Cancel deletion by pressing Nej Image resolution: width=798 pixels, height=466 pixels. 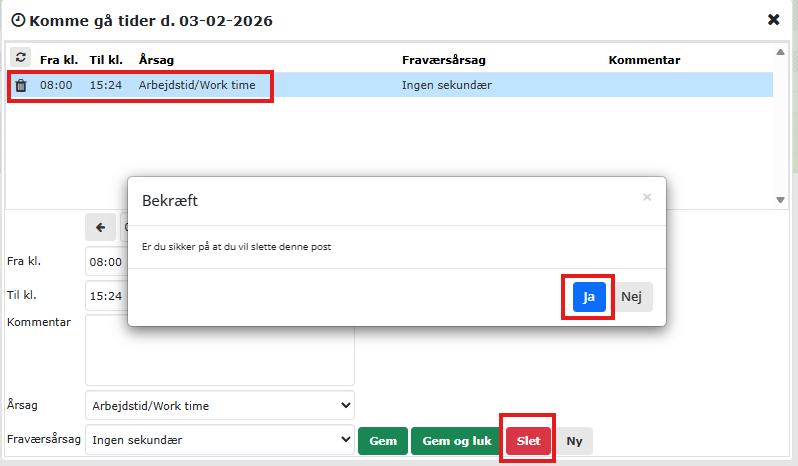click(632, 297)
